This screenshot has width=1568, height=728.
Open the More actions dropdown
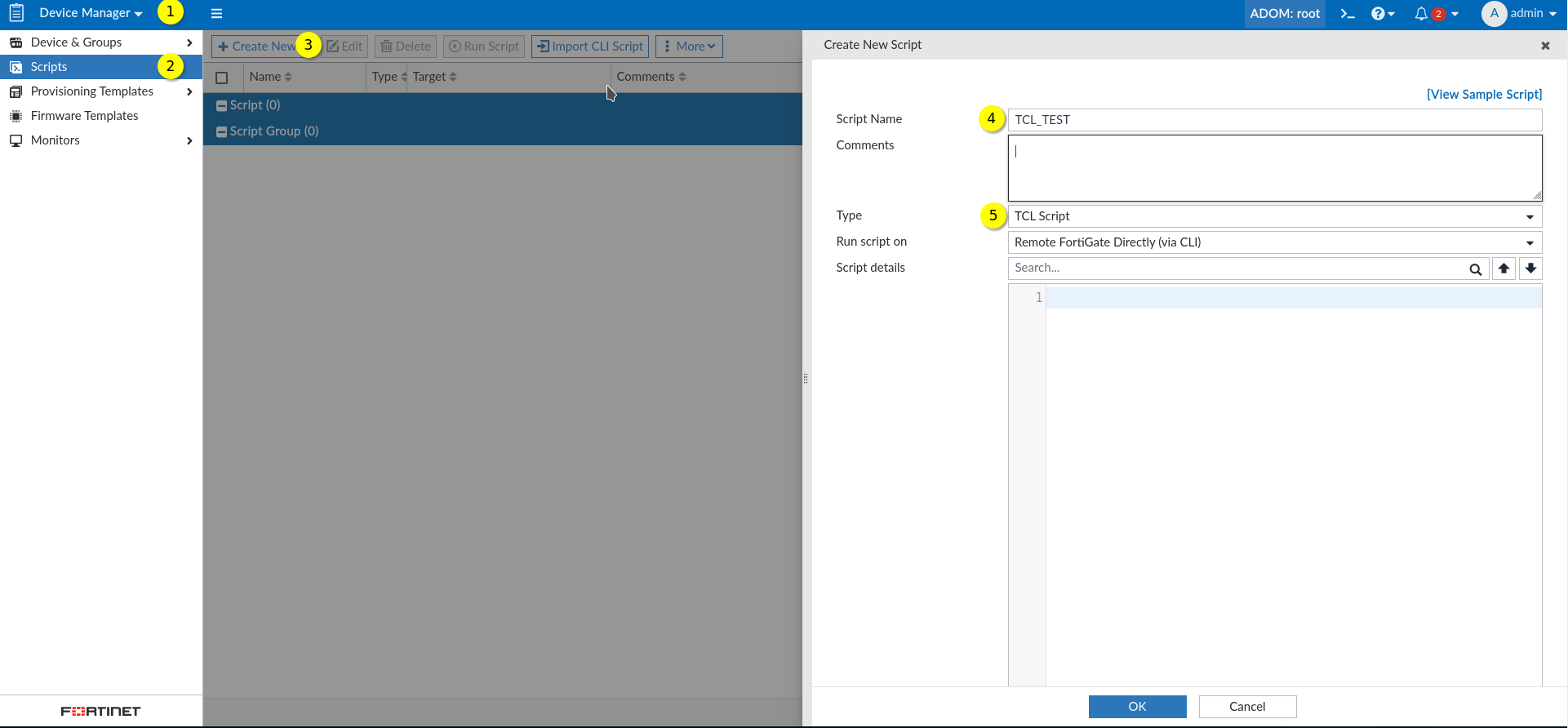coord(689,47)
